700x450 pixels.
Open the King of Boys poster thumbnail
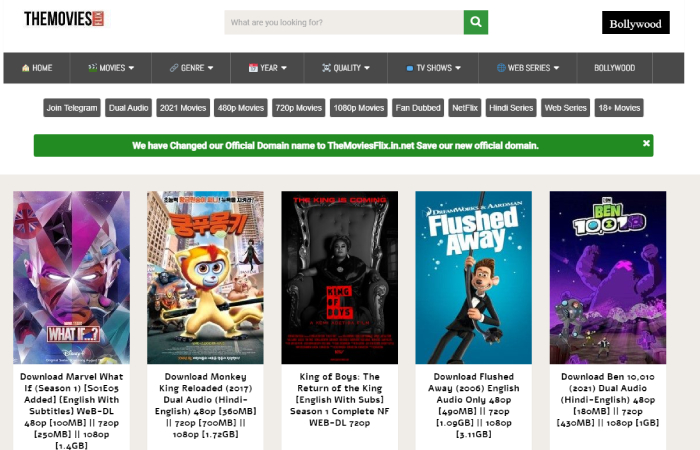click(340, 277)
